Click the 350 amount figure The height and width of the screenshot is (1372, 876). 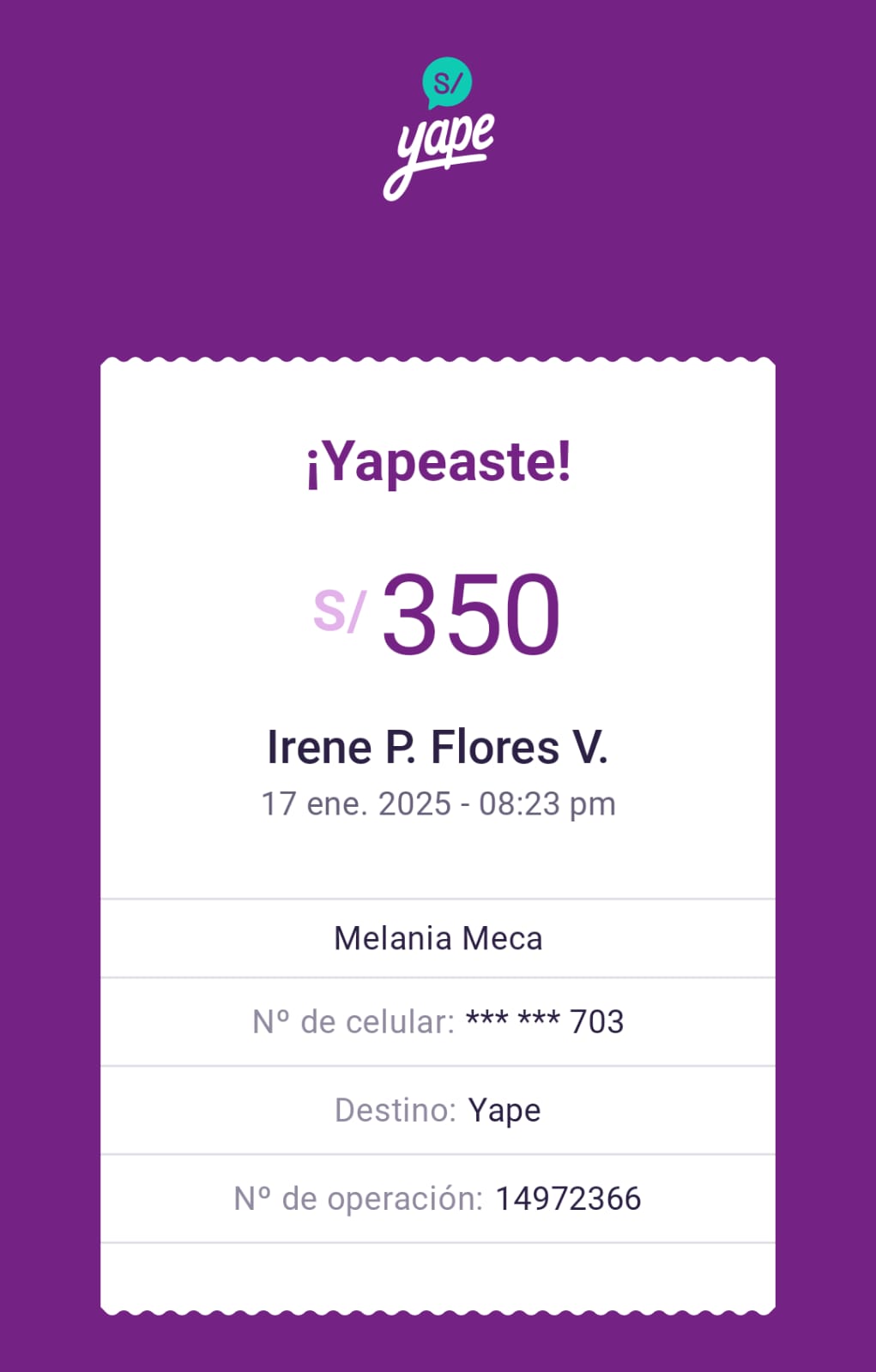(471, 614)
